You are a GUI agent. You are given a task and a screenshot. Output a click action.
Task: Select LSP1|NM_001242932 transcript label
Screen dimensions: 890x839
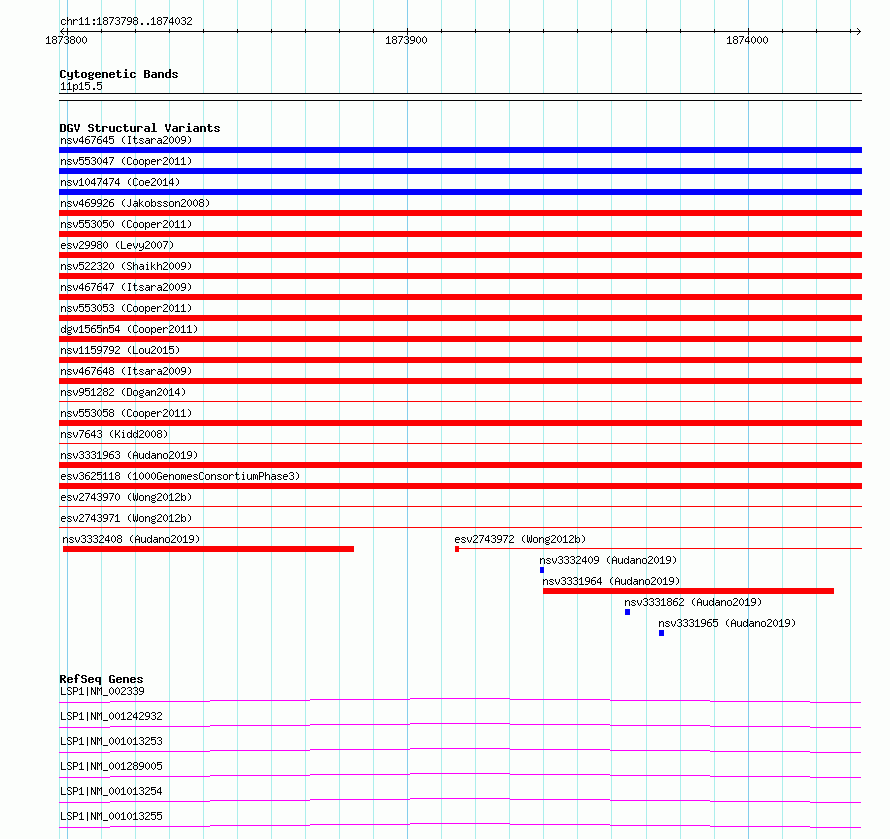point(111,716)
